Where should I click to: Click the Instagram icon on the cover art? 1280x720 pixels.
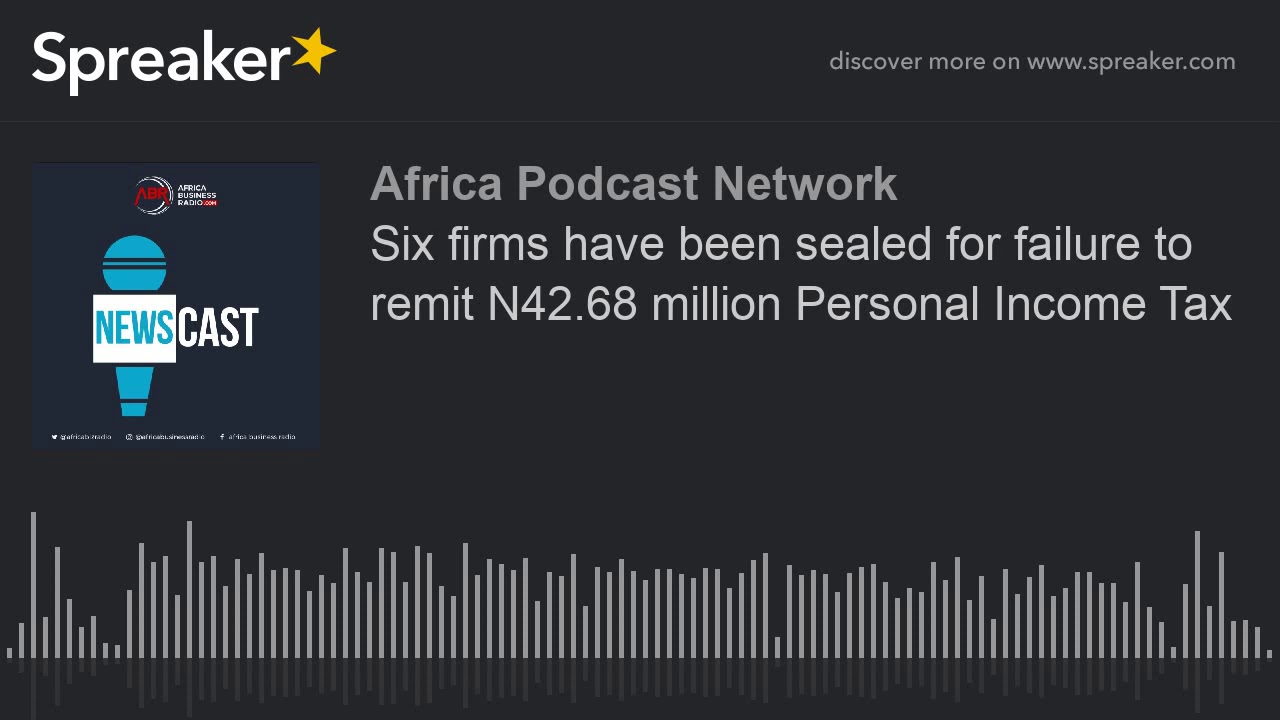(x=130, y=437)
